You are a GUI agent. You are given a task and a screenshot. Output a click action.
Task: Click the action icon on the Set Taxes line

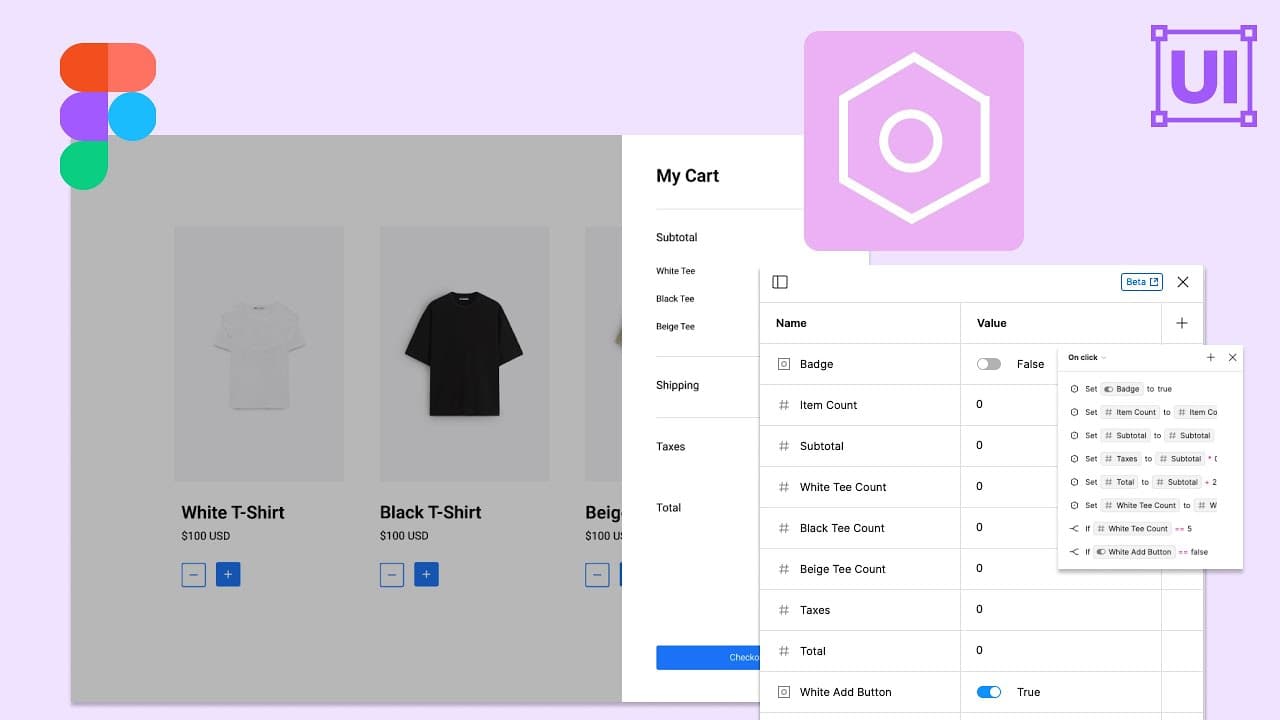(x=1074, y=459)
